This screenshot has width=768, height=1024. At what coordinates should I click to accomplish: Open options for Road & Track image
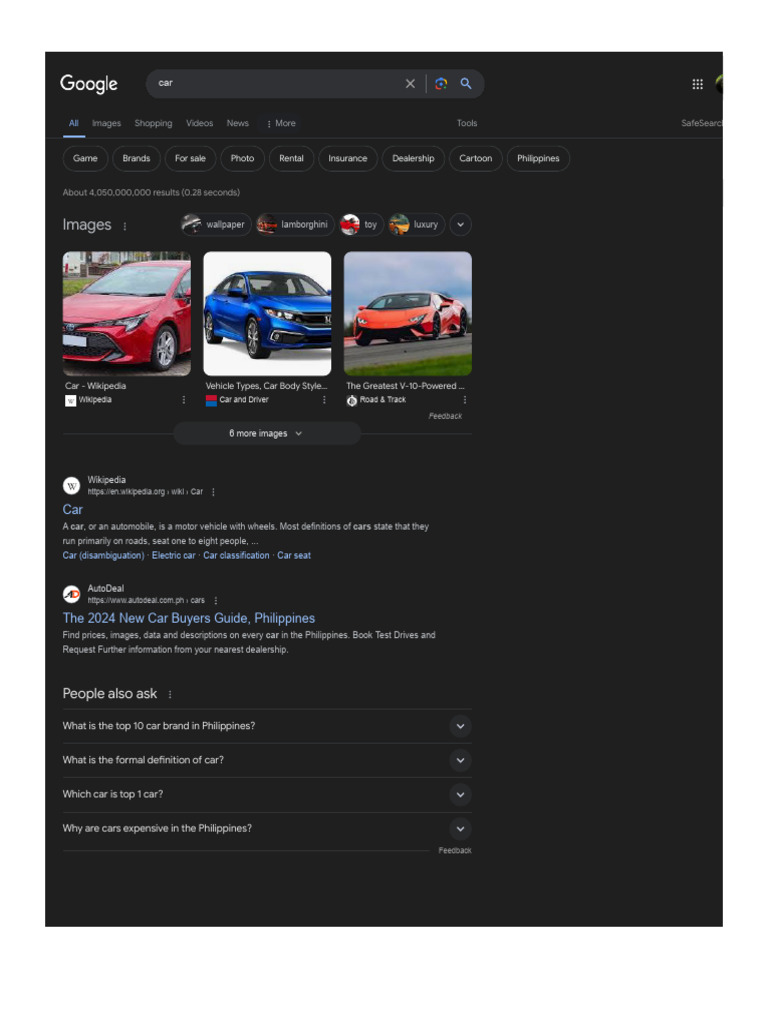(x=465, y=400)
